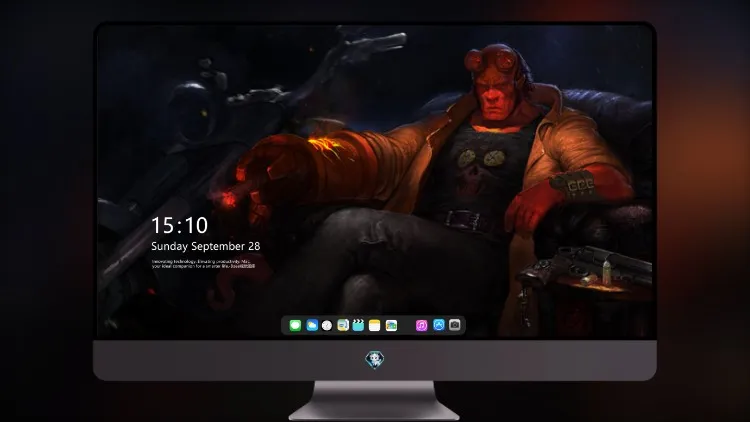The height and width of the screenshot is (422, 750).
Task: Open the colorful Photos gallery icon
Action: click(x=391, y=325)
